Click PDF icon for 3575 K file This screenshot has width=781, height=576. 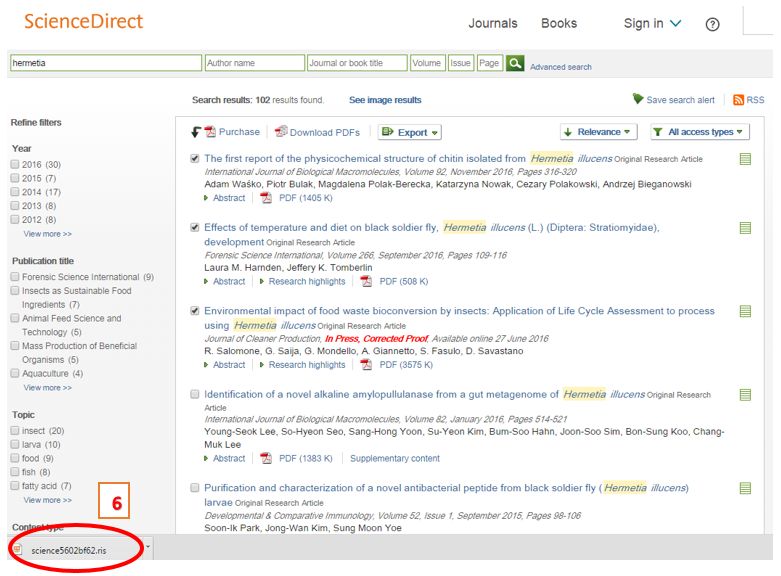pyautogui.click(x=366, y=365)
